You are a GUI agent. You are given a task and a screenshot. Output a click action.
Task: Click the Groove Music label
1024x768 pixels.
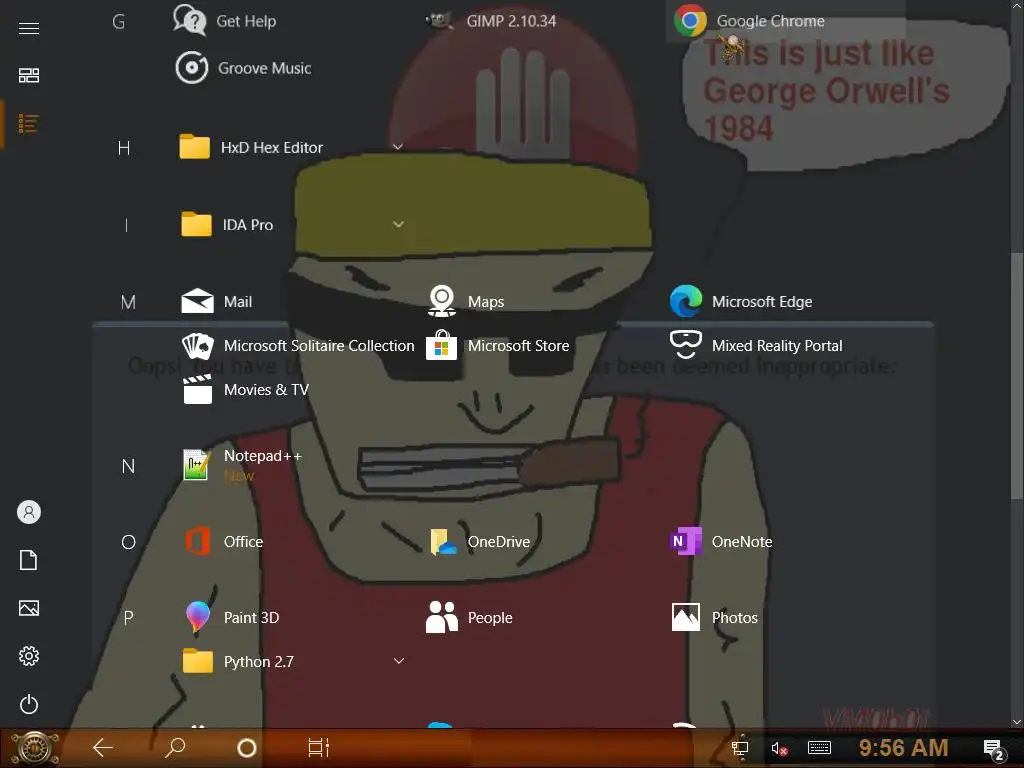tap(264, 68)
